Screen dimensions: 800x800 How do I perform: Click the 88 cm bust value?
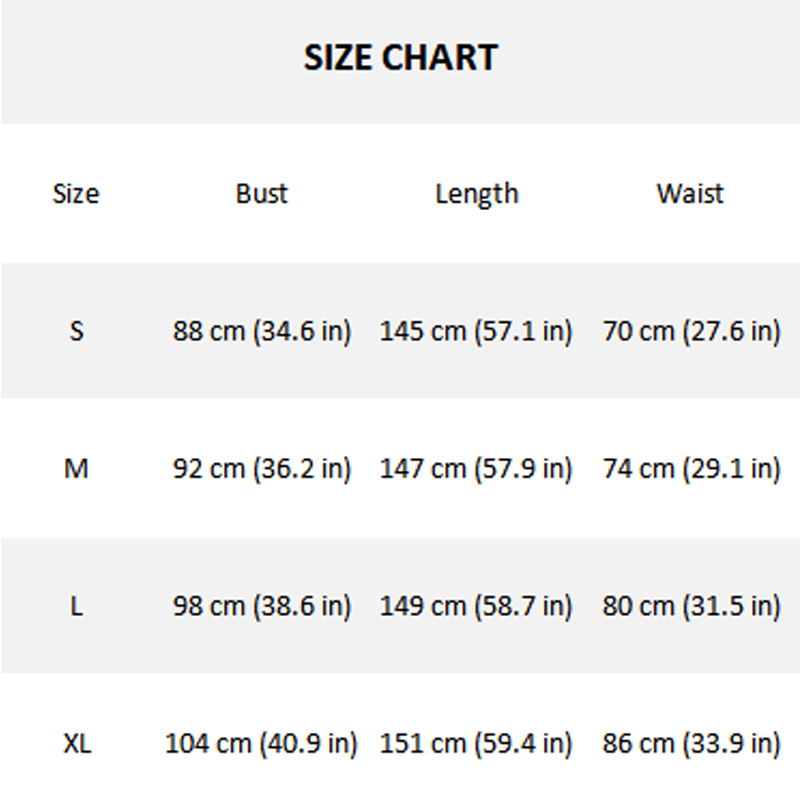(262, 331)
